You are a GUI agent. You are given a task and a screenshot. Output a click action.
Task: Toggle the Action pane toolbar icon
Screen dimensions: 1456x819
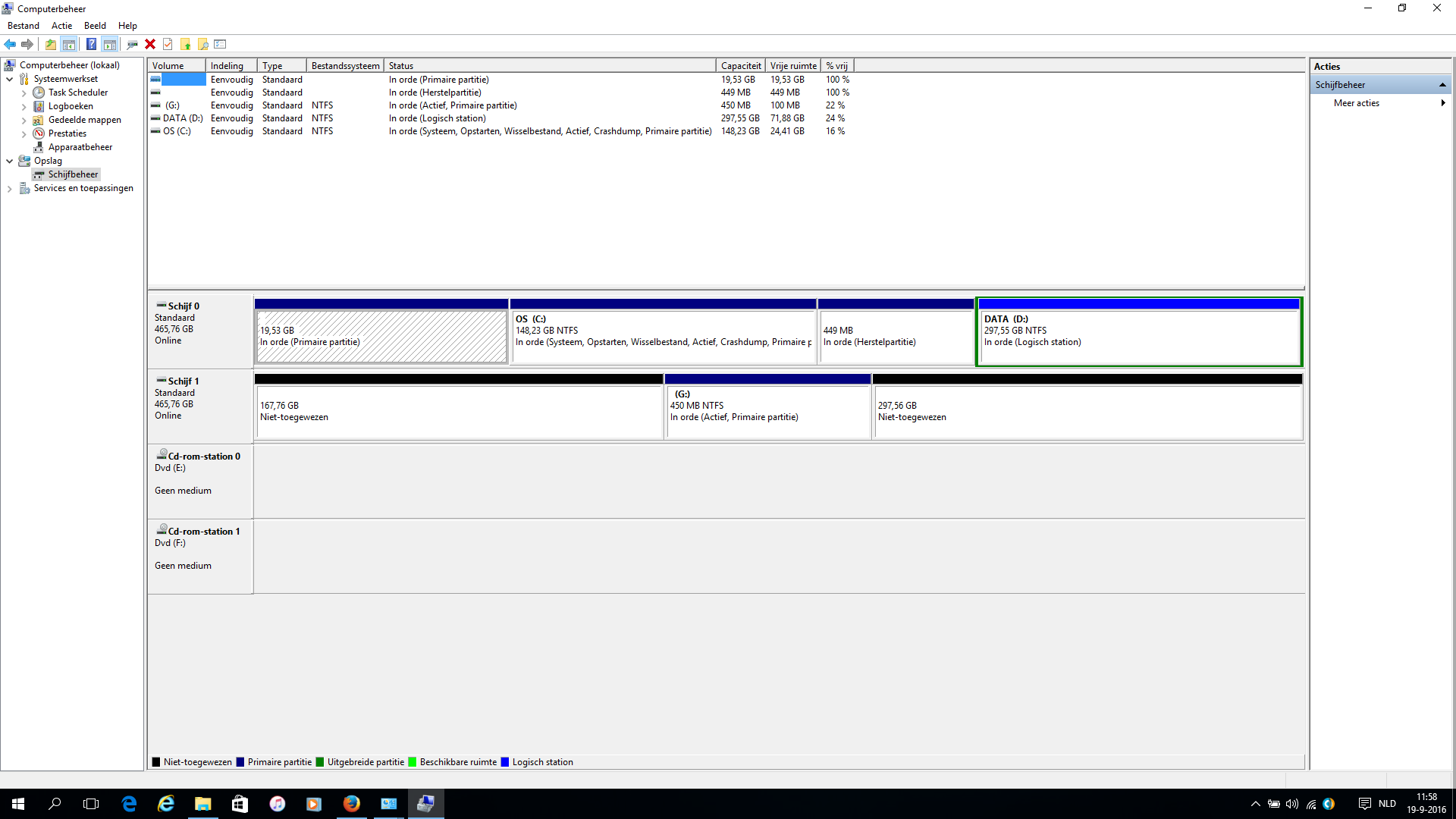coord(109,44)
